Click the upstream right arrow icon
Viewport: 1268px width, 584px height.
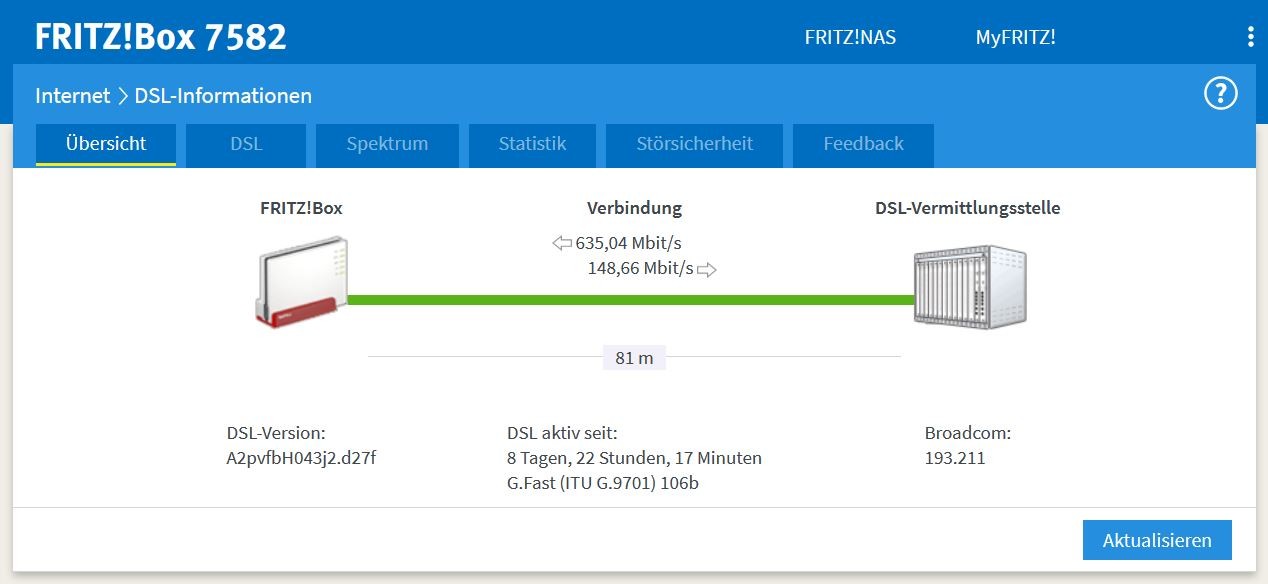click(707, 269)
